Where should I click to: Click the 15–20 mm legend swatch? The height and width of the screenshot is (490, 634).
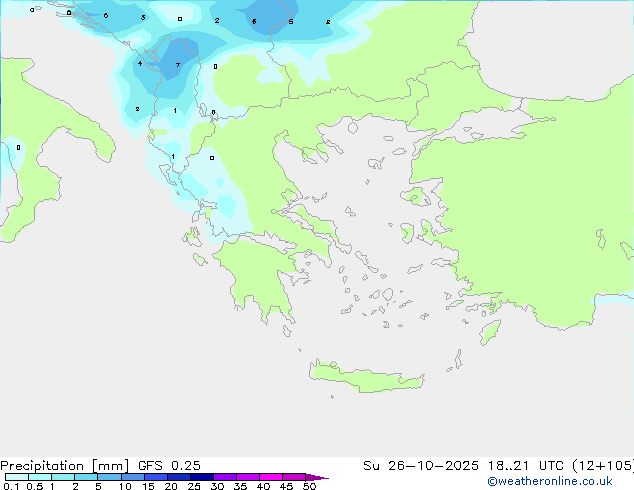[155, 477]
